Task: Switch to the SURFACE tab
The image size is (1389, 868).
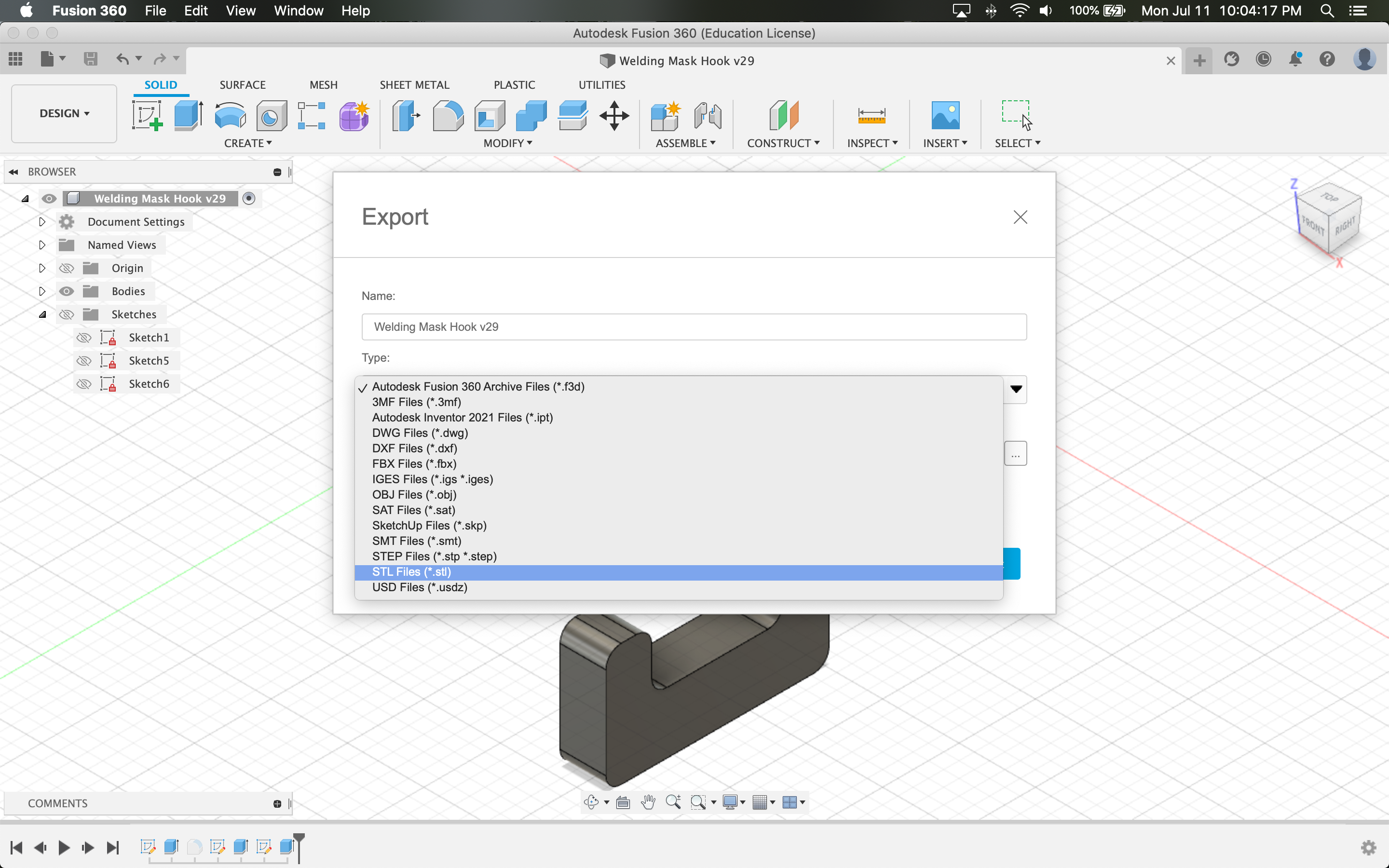Action: click(242, 85)
